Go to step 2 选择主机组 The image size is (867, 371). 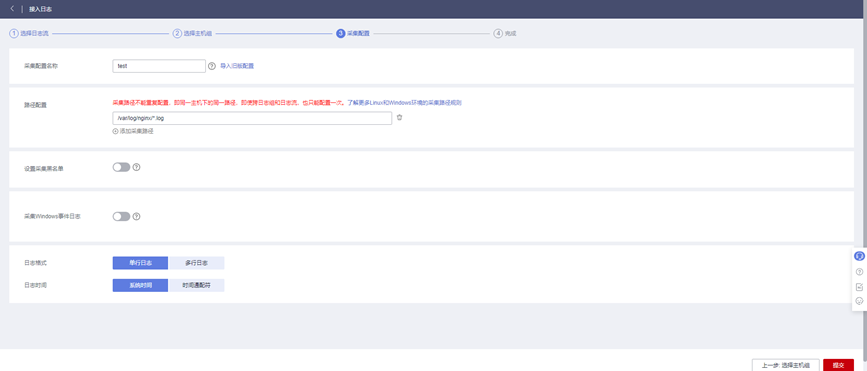click(x=193, y=33)
